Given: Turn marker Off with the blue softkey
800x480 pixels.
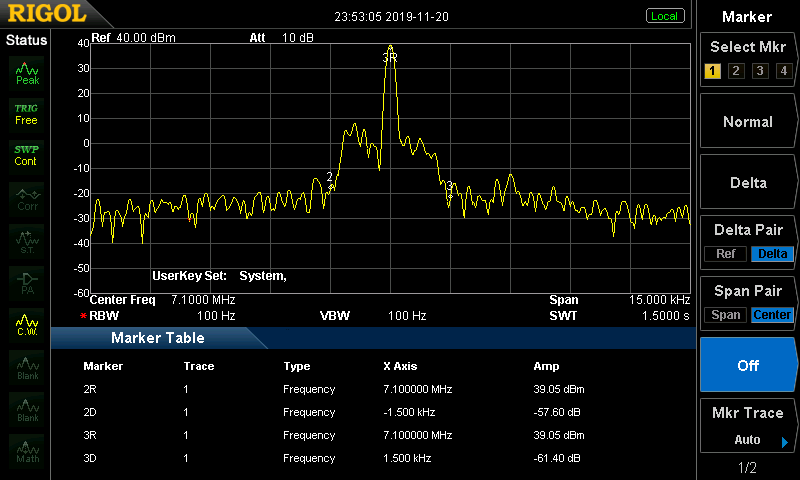Looking at the screenshot, I should 748,365.
